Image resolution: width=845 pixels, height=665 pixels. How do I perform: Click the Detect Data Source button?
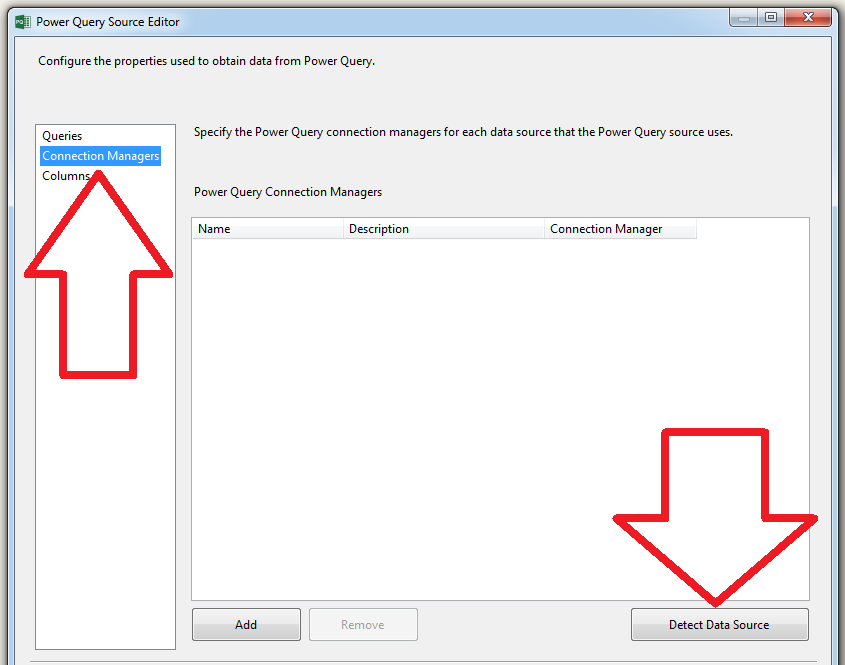[x=719, y=625]
